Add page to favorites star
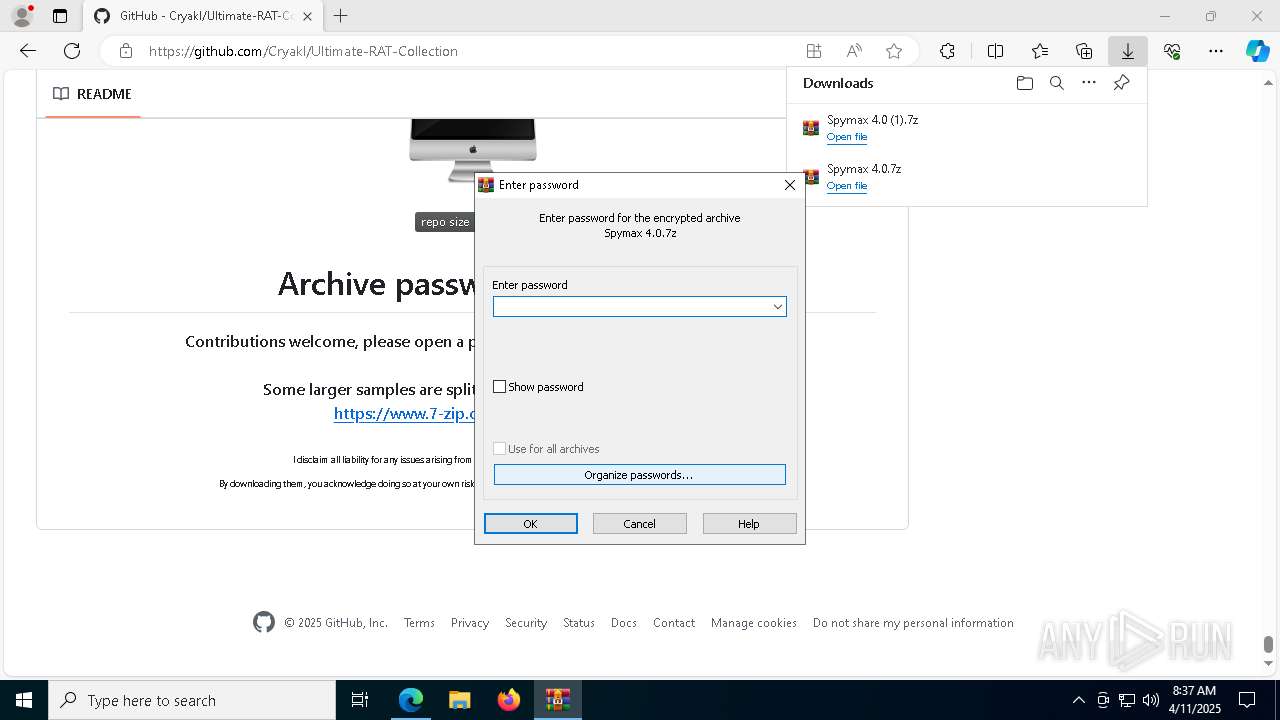This screenshot has width=1280, height=720. [x=894, y=51]
